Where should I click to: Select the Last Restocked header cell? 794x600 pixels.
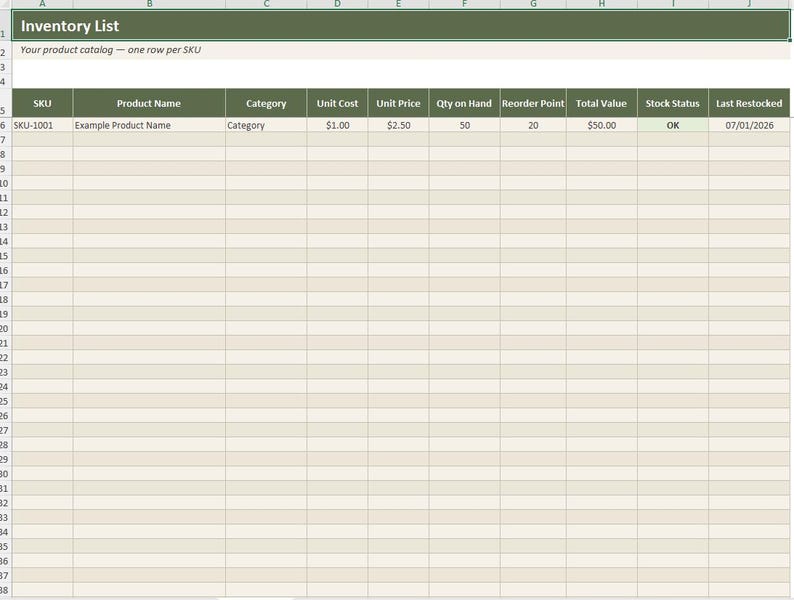tap(749, 103)
